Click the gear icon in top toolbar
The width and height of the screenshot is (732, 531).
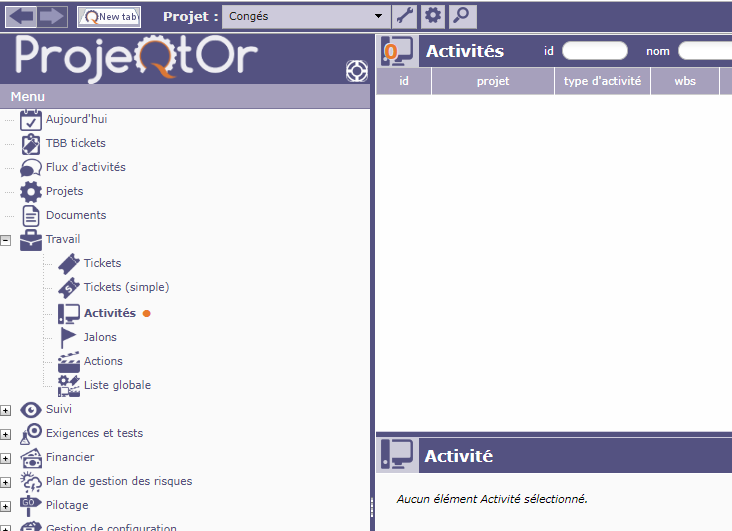(x=433, y=16)
